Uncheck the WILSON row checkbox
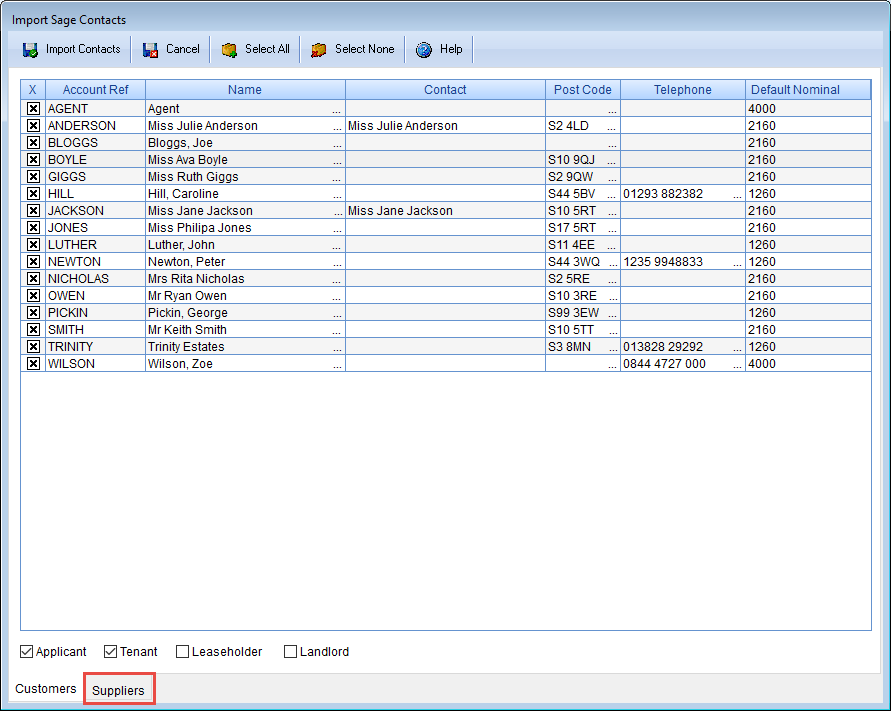This screenshot has width=891, height=711. [34, 364]
